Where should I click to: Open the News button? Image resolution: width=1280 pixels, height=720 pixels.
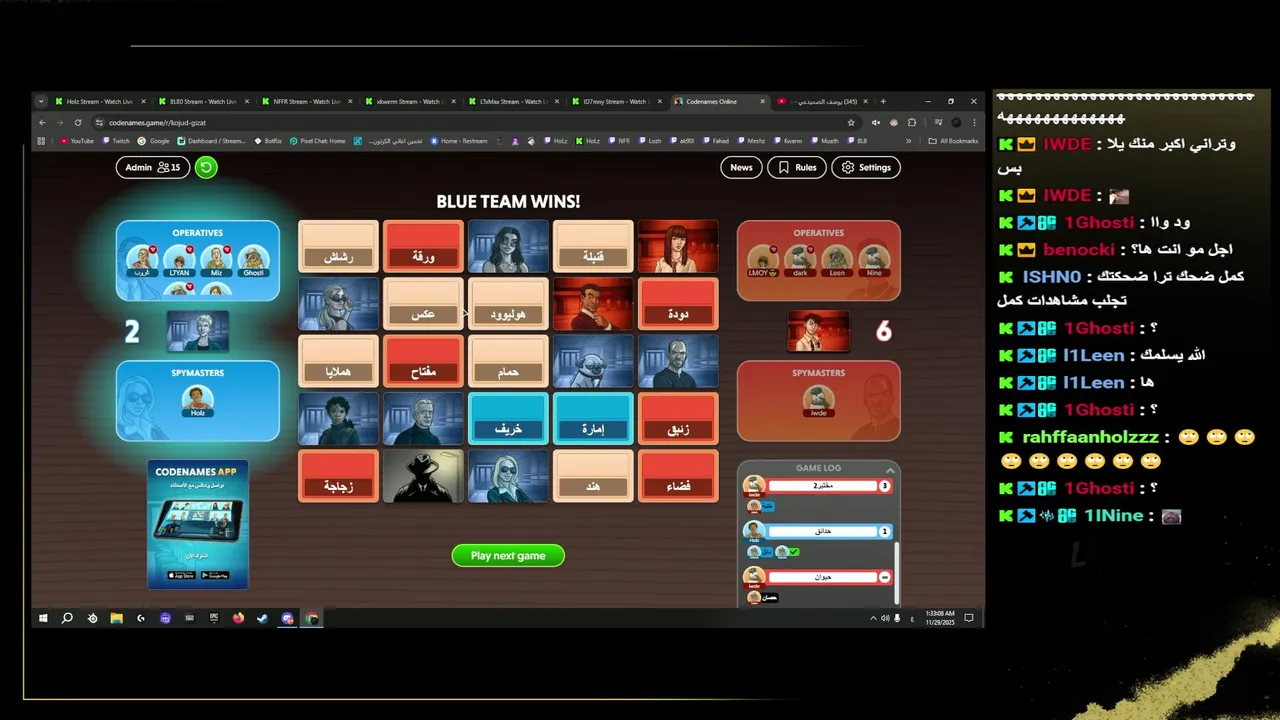coord(741,167)
